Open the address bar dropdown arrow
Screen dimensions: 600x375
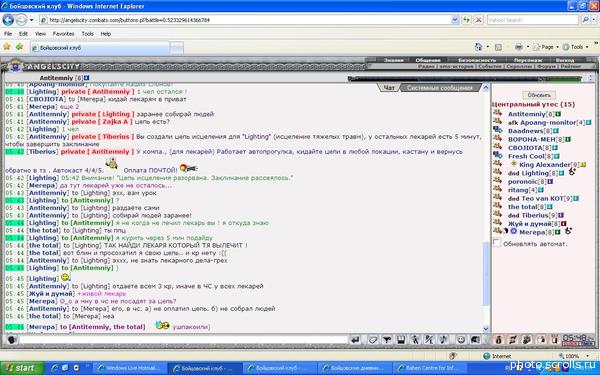(x=455, y=20)
